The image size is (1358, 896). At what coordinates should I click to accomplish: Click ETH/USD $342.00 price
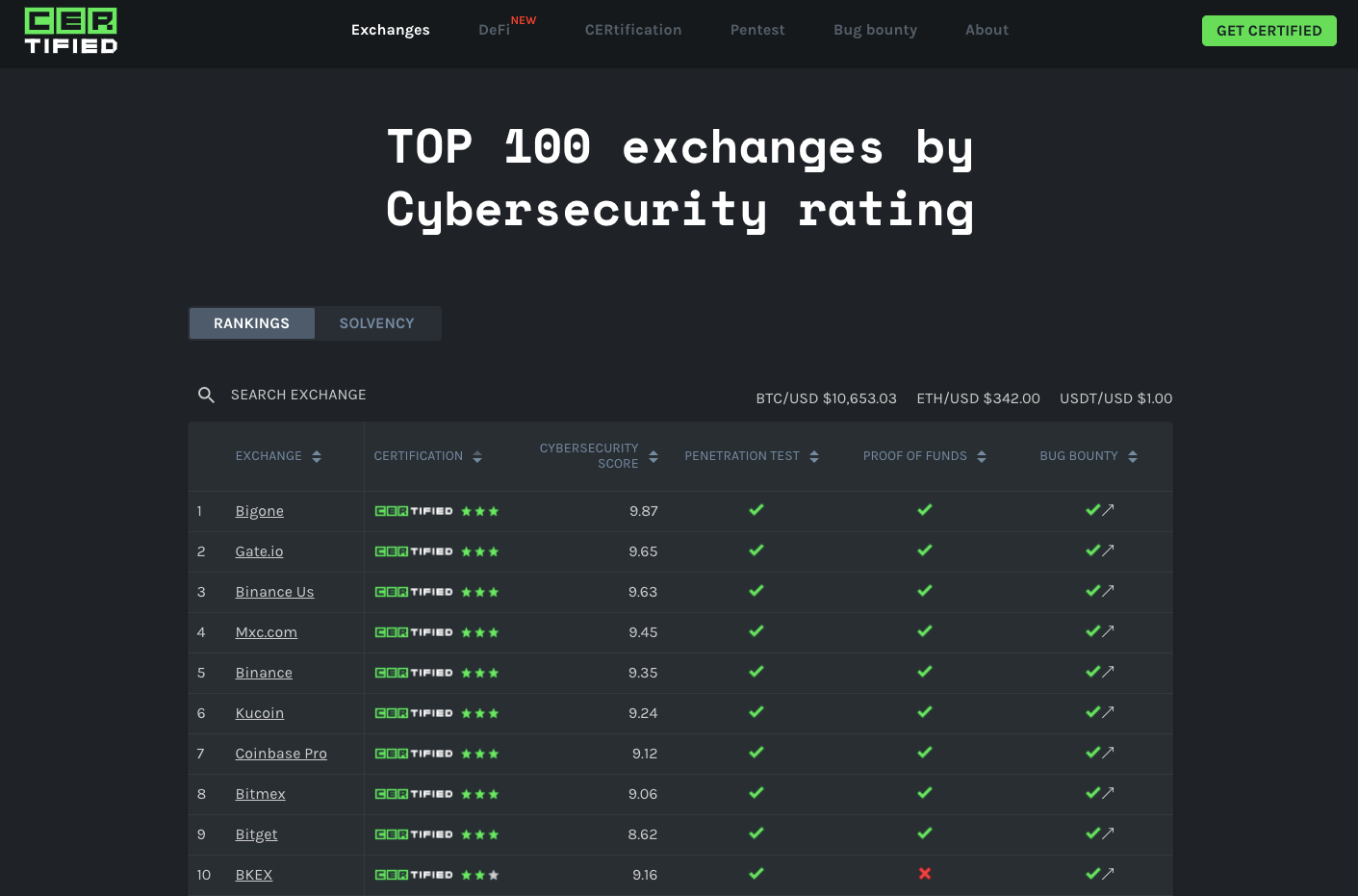(979, 398)
